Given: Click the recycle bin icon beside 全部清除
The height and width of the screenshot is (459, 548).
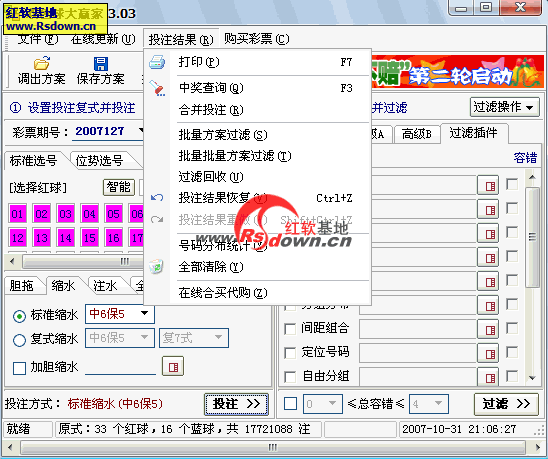Looking at the screenshot, I should pyautogui.click(x=156, y=267).
